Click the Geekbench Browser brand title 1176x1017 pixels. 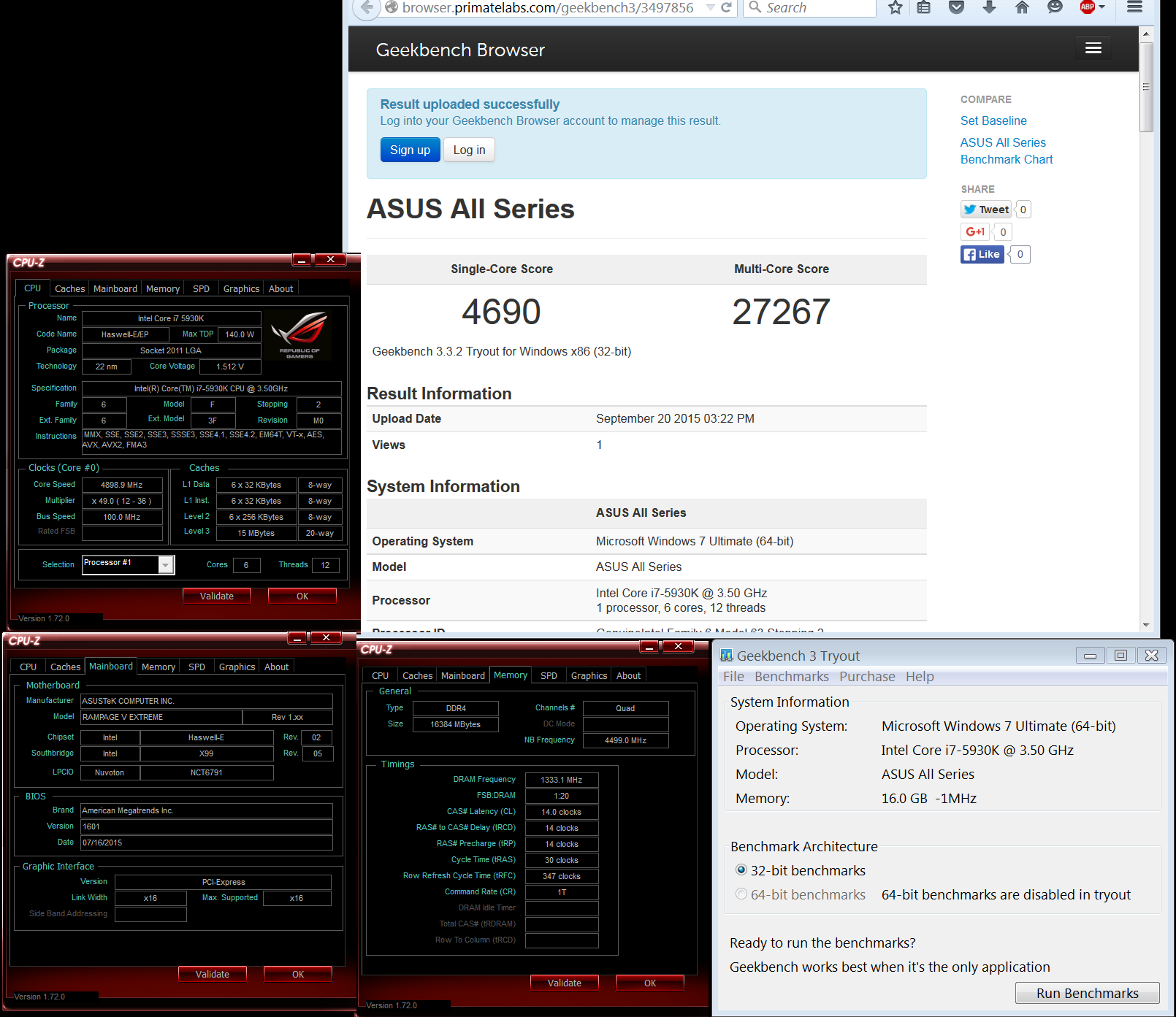click(460, 50)
